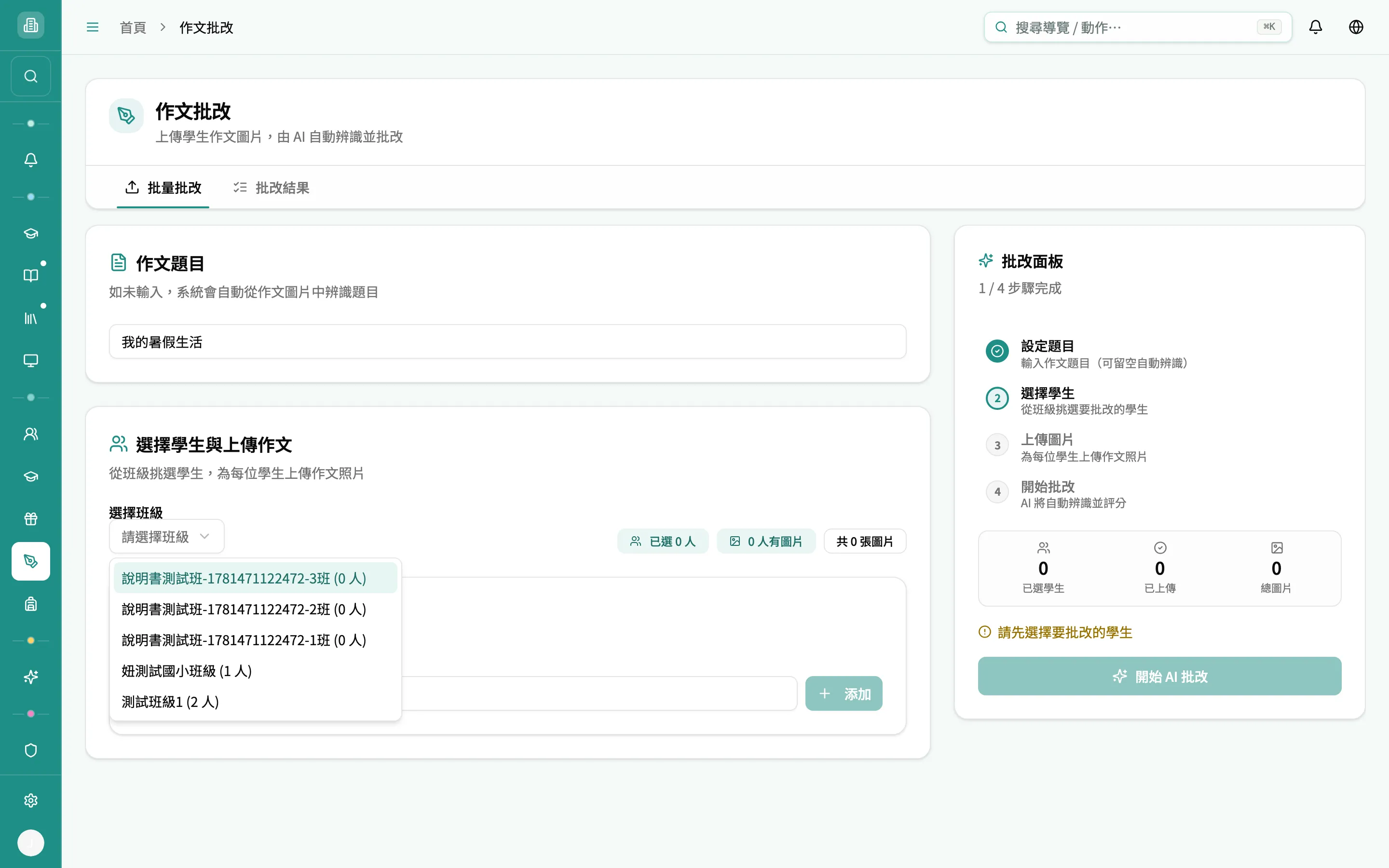Focus the 搜尋導覽 search field

1138,27
